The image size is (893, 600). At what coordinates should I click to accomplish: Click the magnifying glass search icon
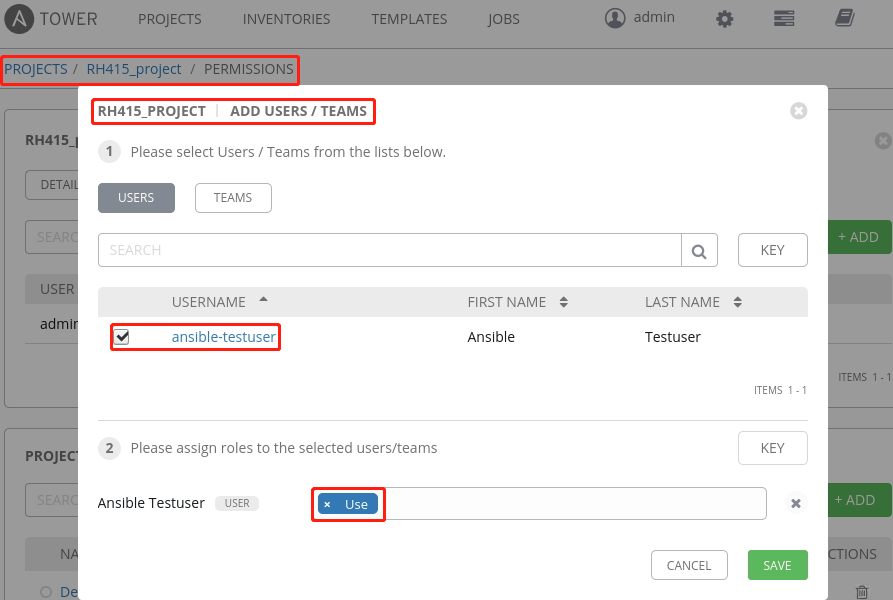699,251
